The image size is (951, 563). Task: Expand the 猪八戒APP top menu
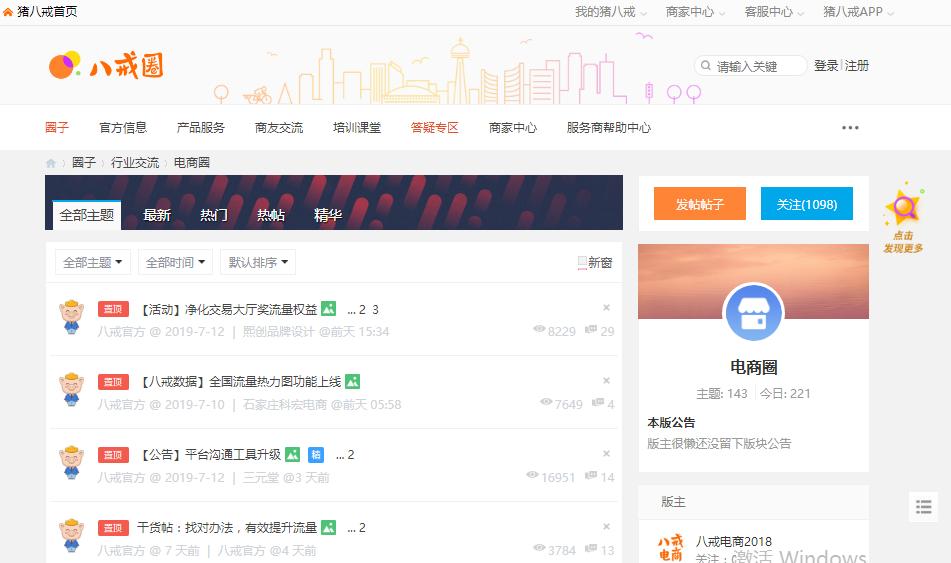858,12
